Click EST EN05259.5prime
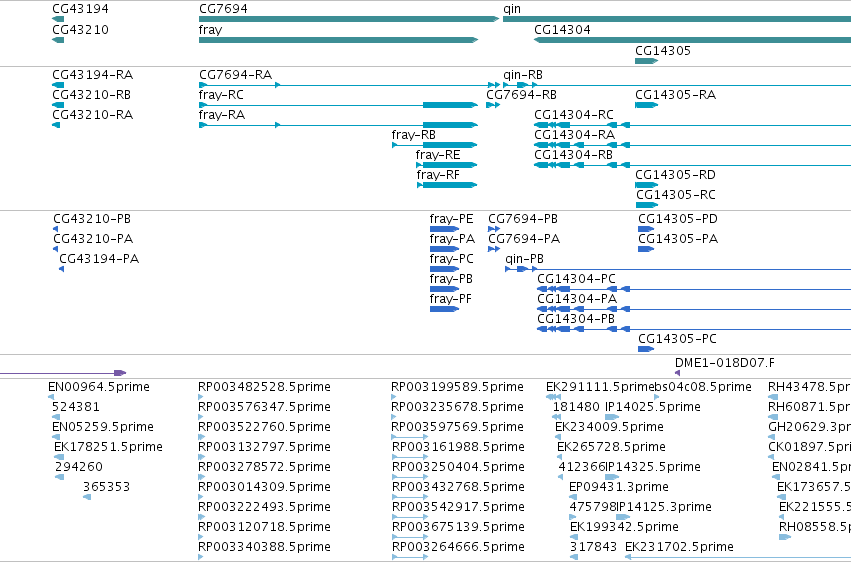 58,437
